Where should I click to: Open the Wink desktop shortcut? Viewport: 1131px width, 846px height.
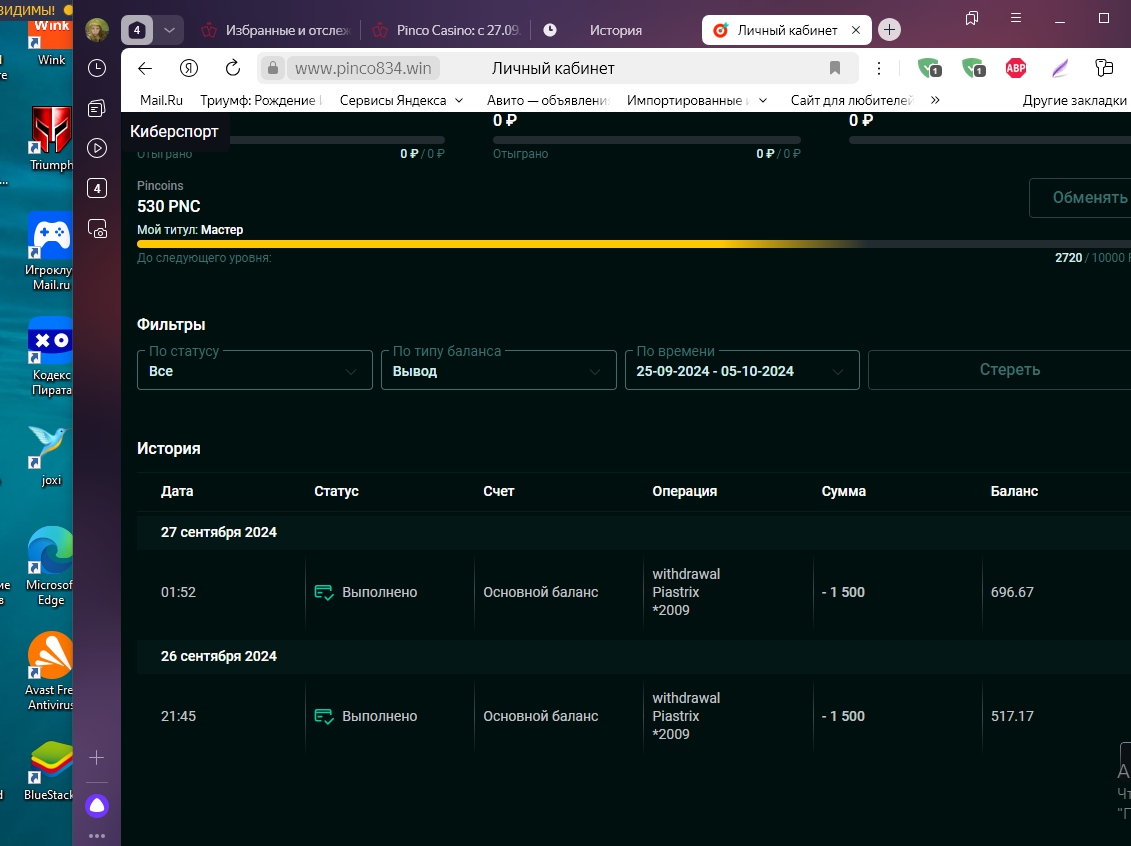51,45
